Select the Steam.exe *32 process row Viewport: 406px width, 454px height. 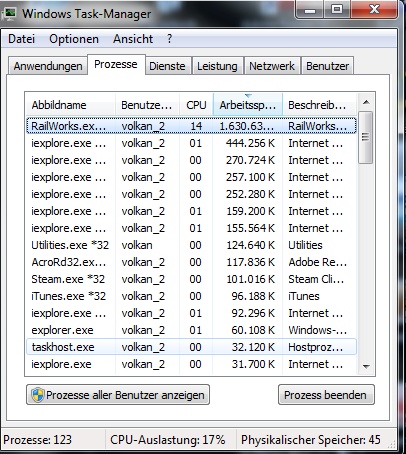191,279
